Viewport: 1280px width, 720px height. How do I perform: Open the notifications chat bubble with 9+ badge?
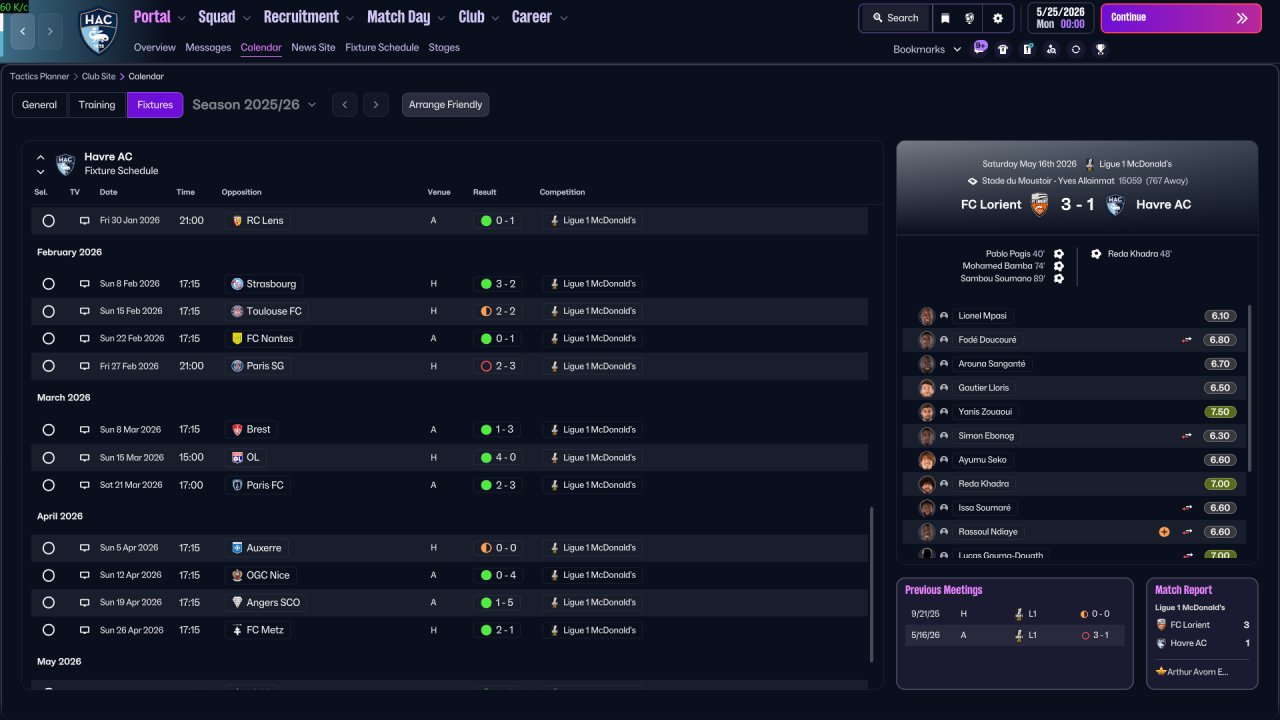coord(979,48)
